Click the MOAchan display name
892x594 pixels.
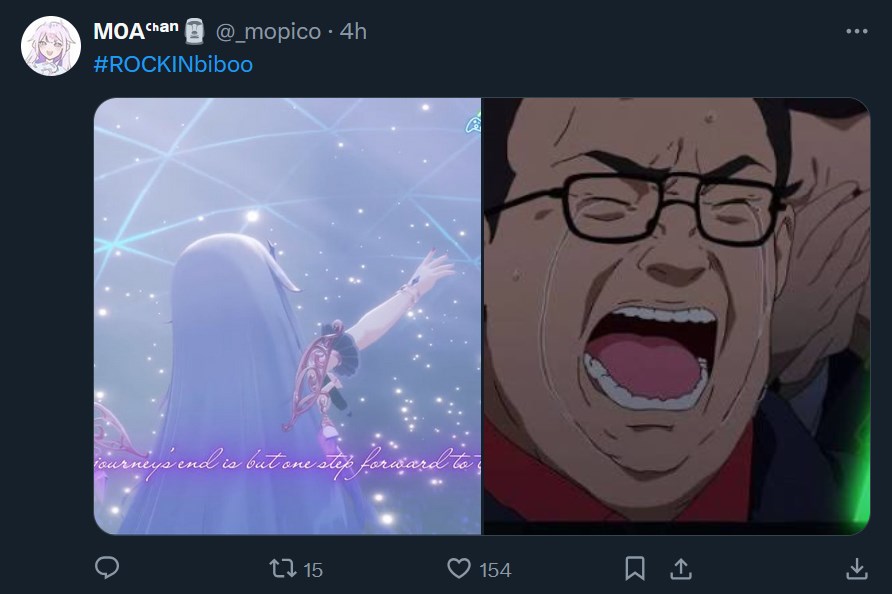point(135,31)
